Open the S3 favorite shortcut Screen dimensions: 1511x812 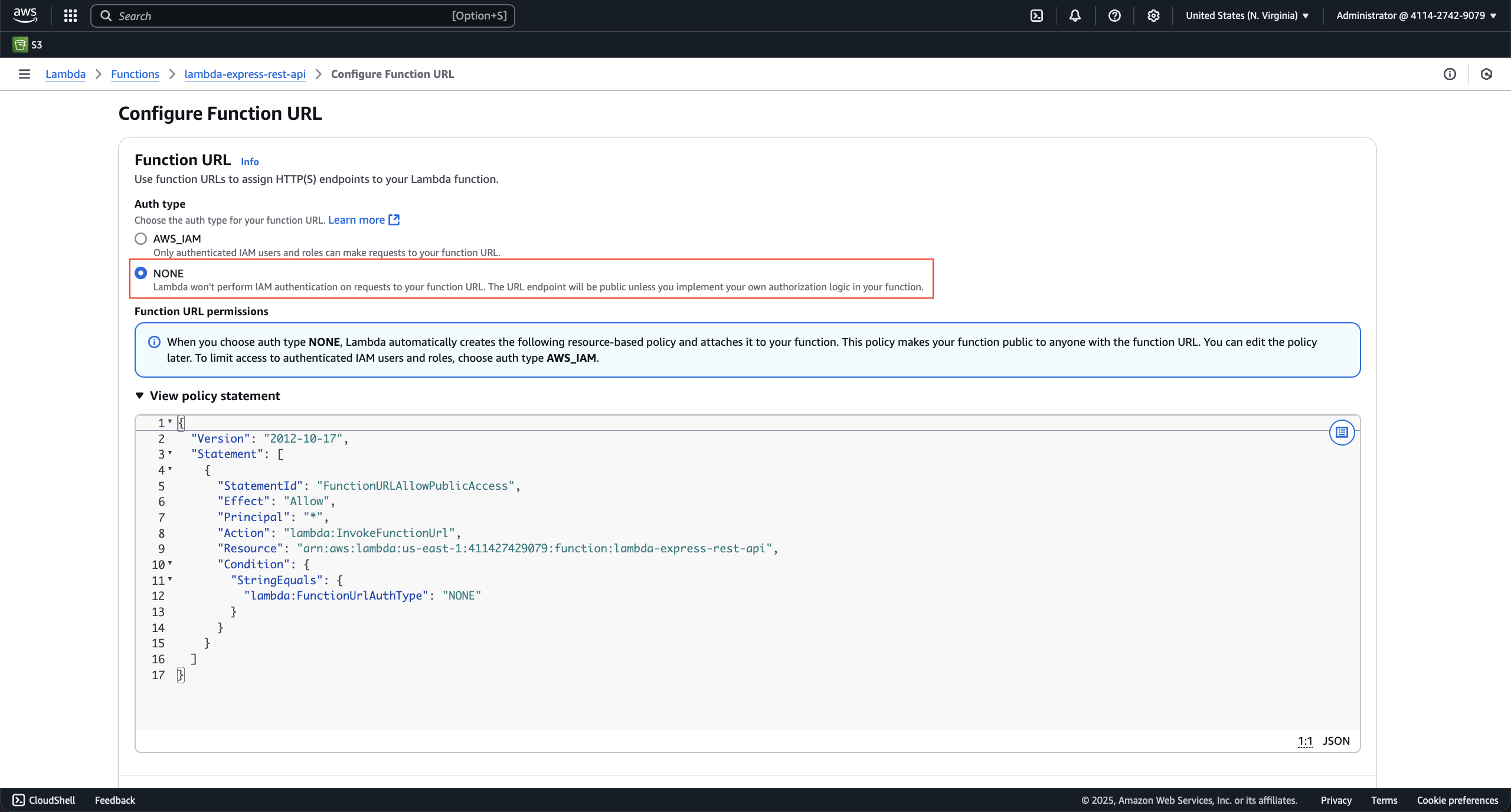28,45
